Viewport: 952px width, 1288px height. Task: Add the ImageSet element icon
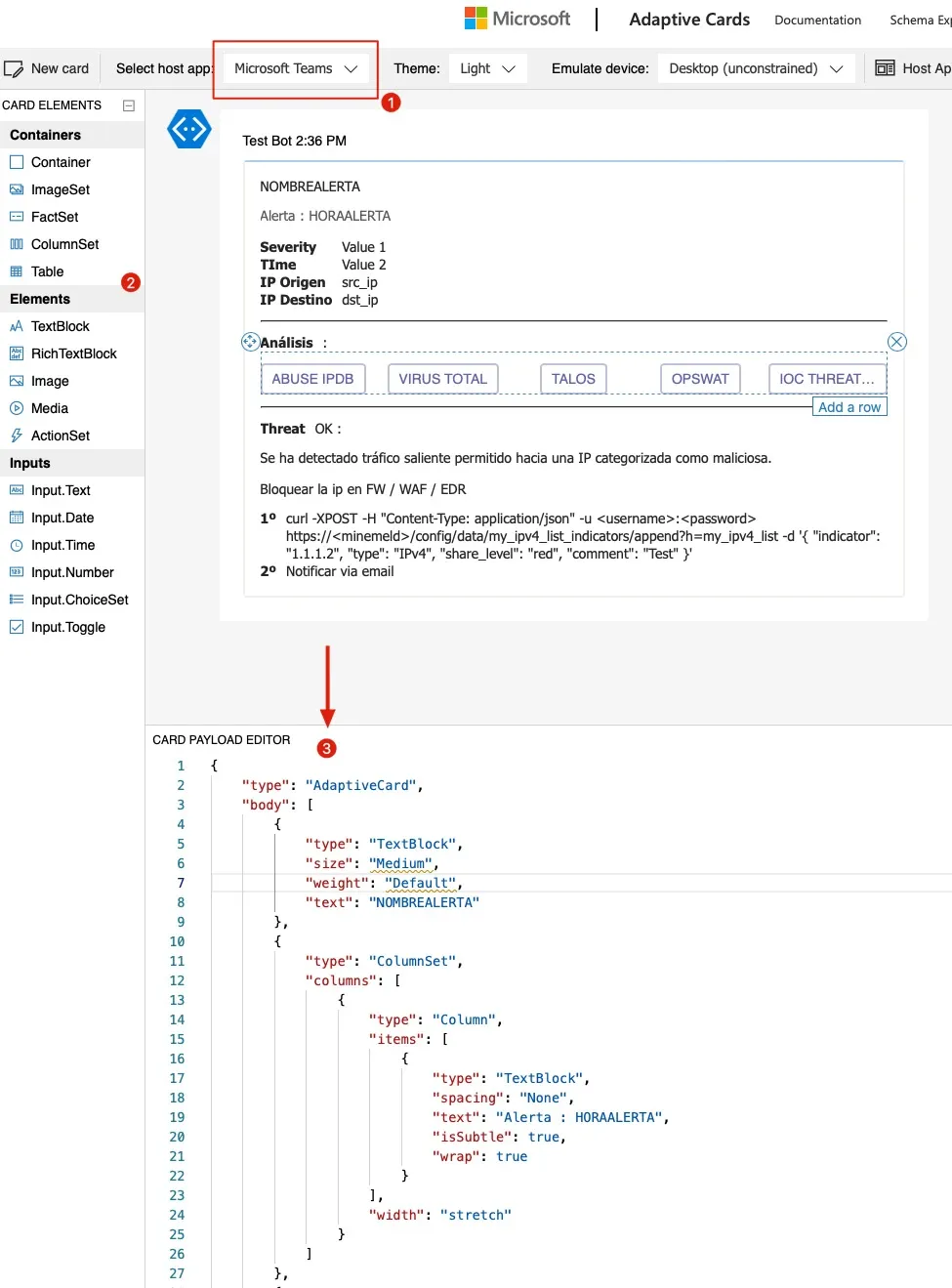tap(17, 189)
